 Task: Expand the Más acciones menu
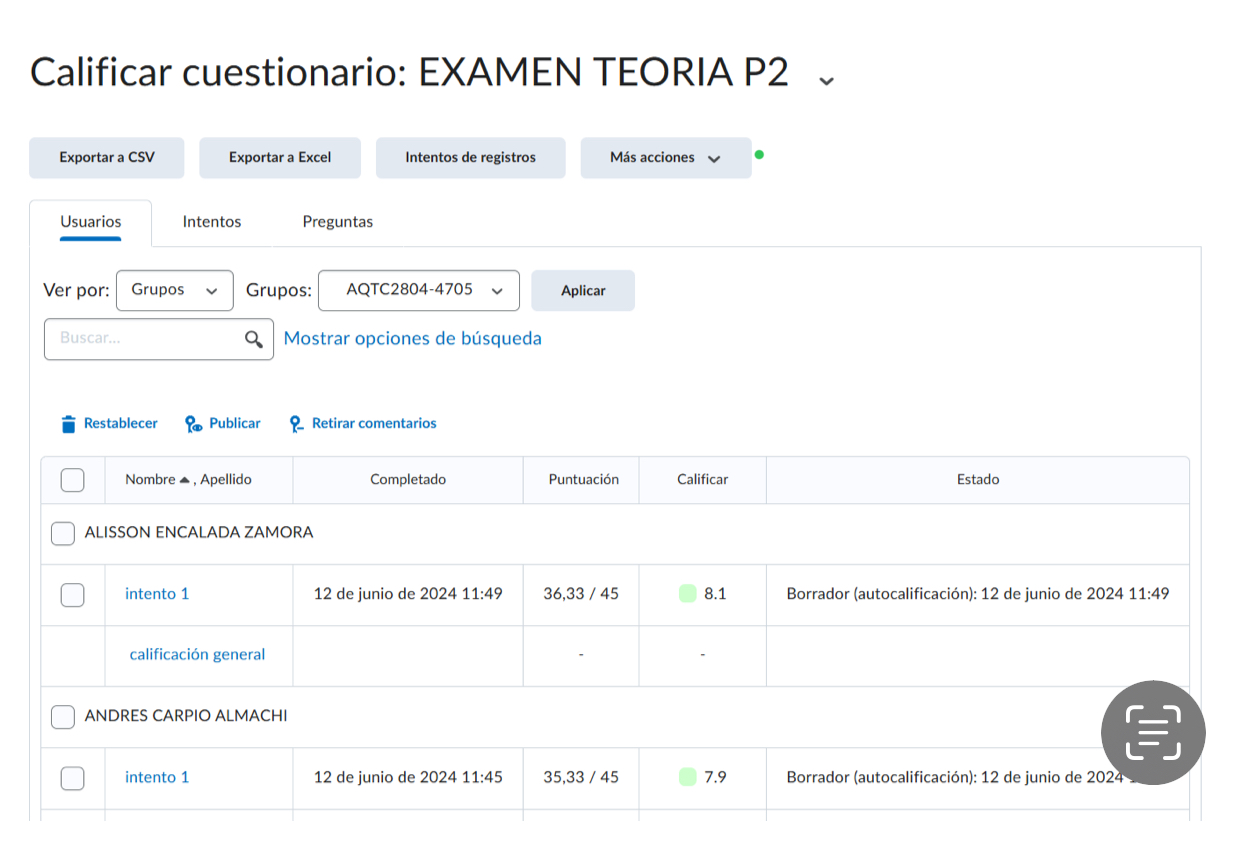(x=665, y=158)
